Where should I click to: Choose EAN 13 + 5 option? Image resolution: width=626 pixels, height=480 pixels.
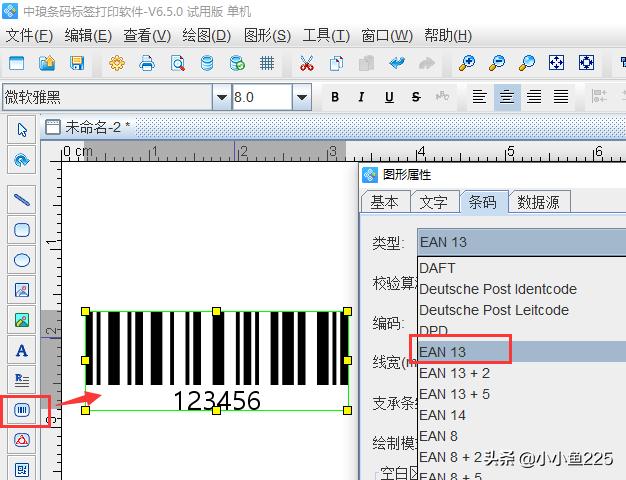tap(521, 394)
